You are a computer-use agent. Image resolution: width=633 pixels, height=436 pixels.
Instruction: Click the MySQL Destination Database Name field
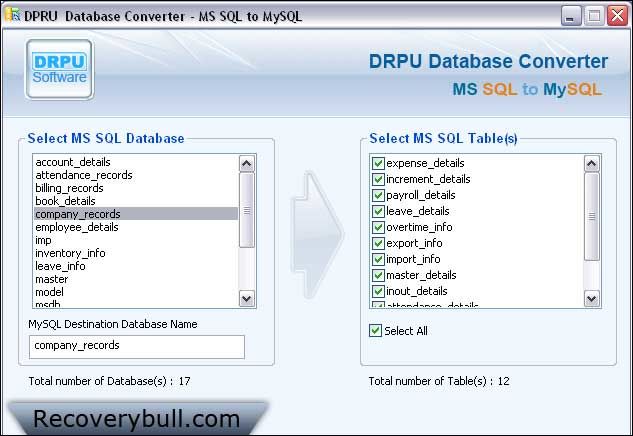137,346
